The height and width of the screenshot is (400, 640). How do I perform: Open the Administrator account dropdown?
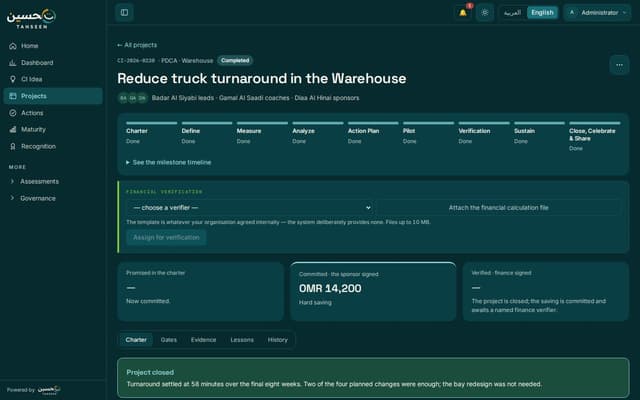coord(597,13)
